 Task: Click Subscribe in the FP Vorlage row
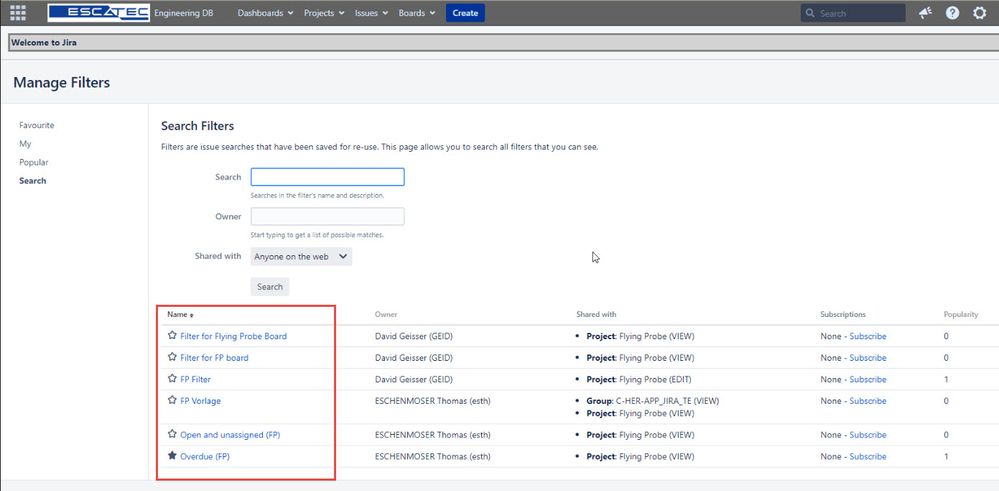pyautogui.click(x=868, y=401)
